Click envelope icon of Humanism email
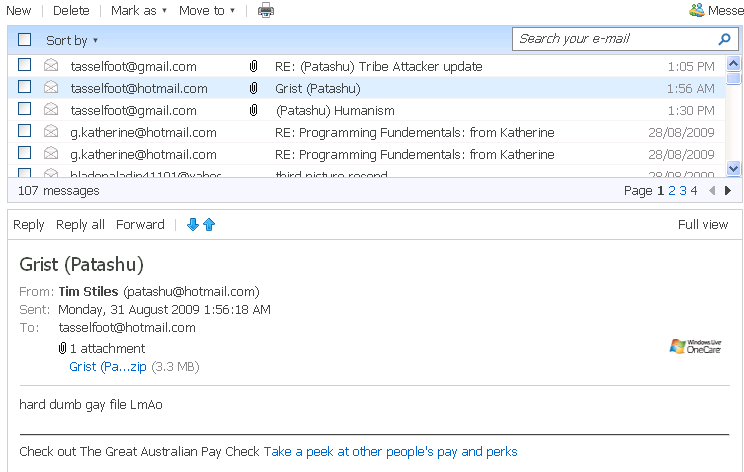744x472 pixels. click(x=51, y=110)
